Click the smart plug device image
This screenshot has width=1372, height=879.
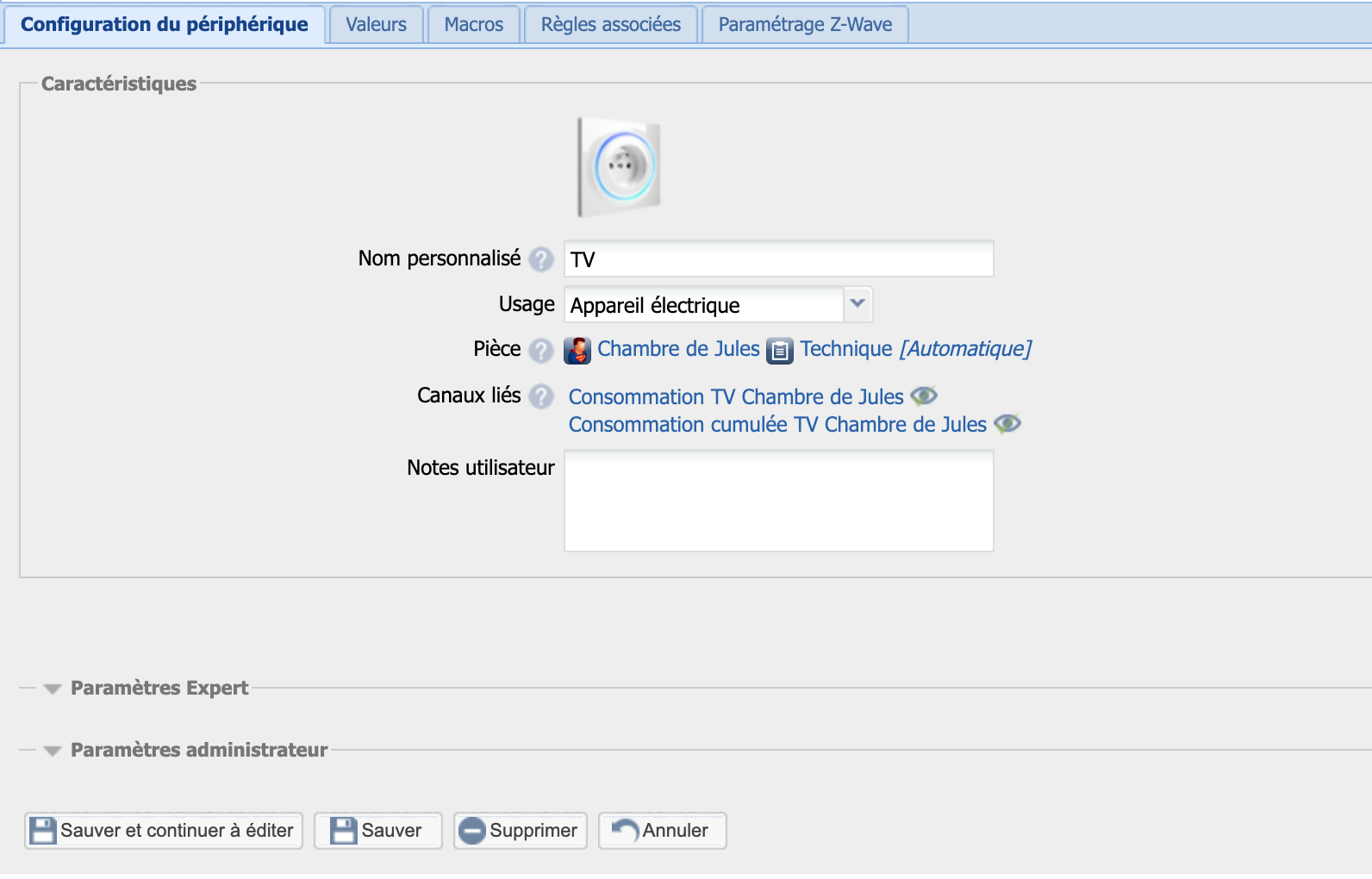(x=619, y=167)
